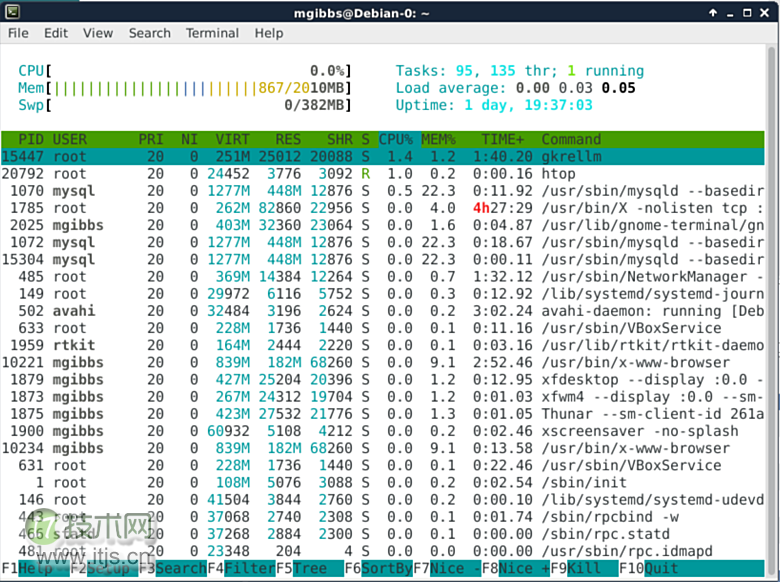Sort by the USER column header
Image resolution: width=780 pixels, height=582 pixels.
click(x=70, y=139)
